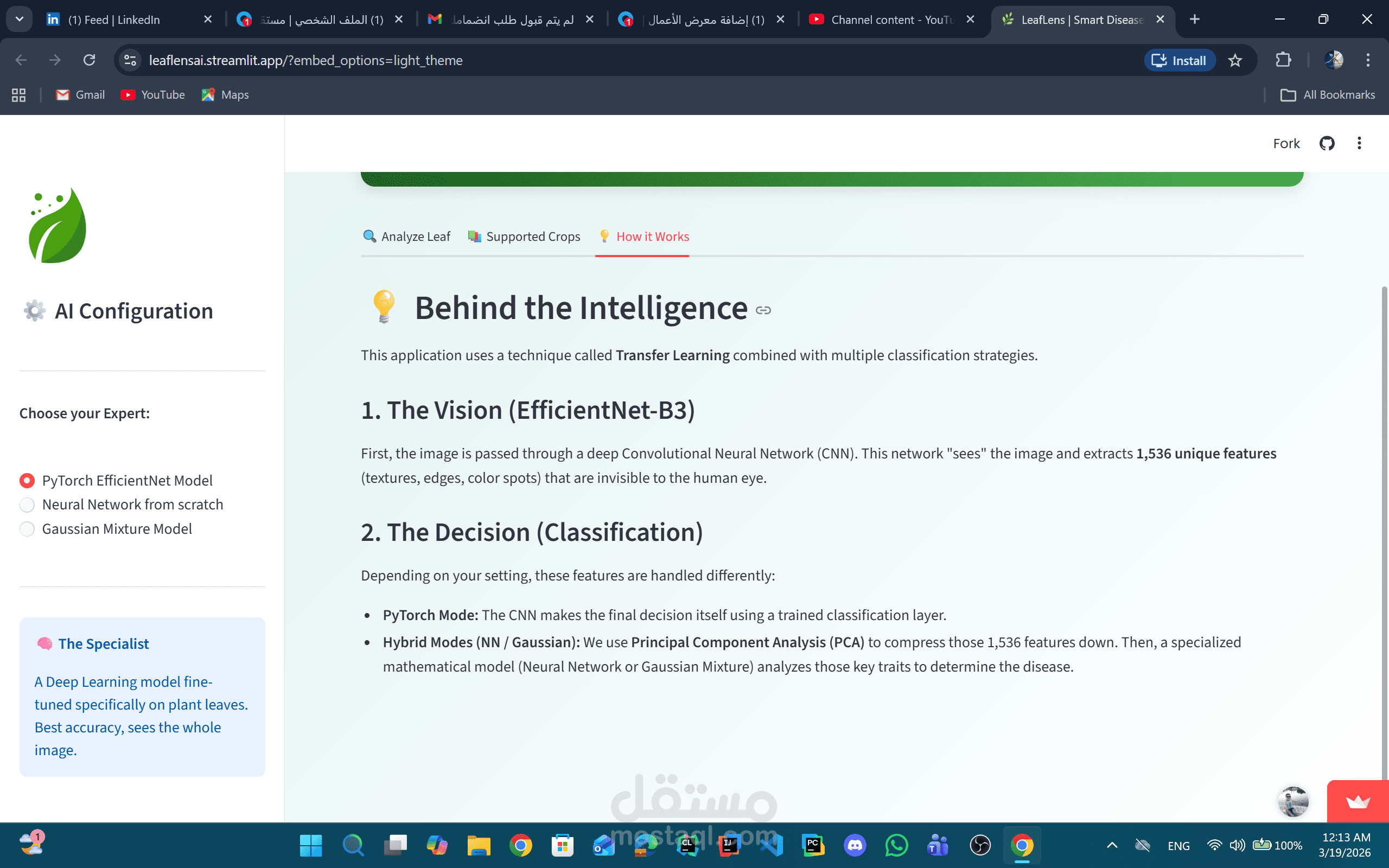Open Discord from the taskbar
Image resolution: width=1389 pixels, height=868 pixels.
coord(855,845)
